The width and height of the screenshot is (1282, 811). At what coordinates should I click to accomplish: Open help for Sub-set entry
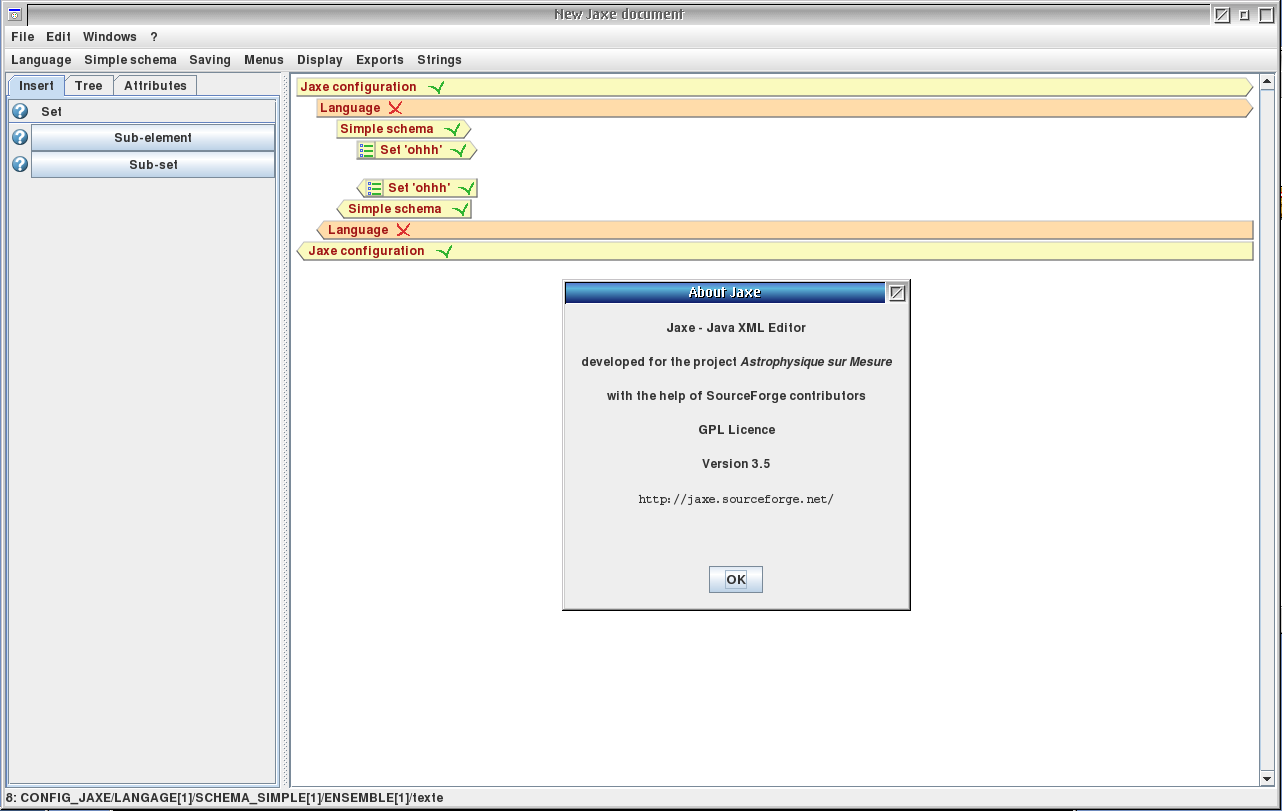pyautogui.click(x=20, y=164)
